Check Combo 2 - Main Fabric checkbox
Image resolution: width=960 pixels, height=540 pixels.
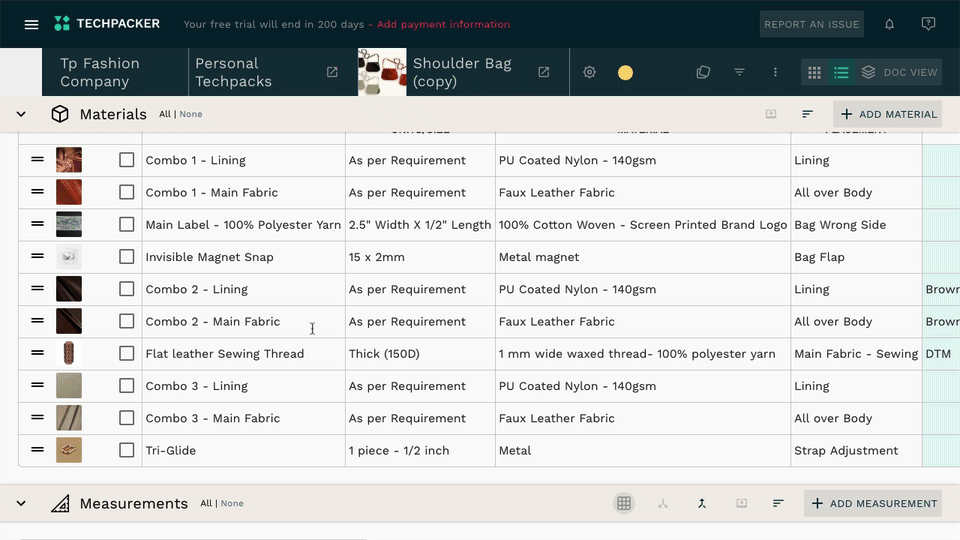(x=127, y=321)
